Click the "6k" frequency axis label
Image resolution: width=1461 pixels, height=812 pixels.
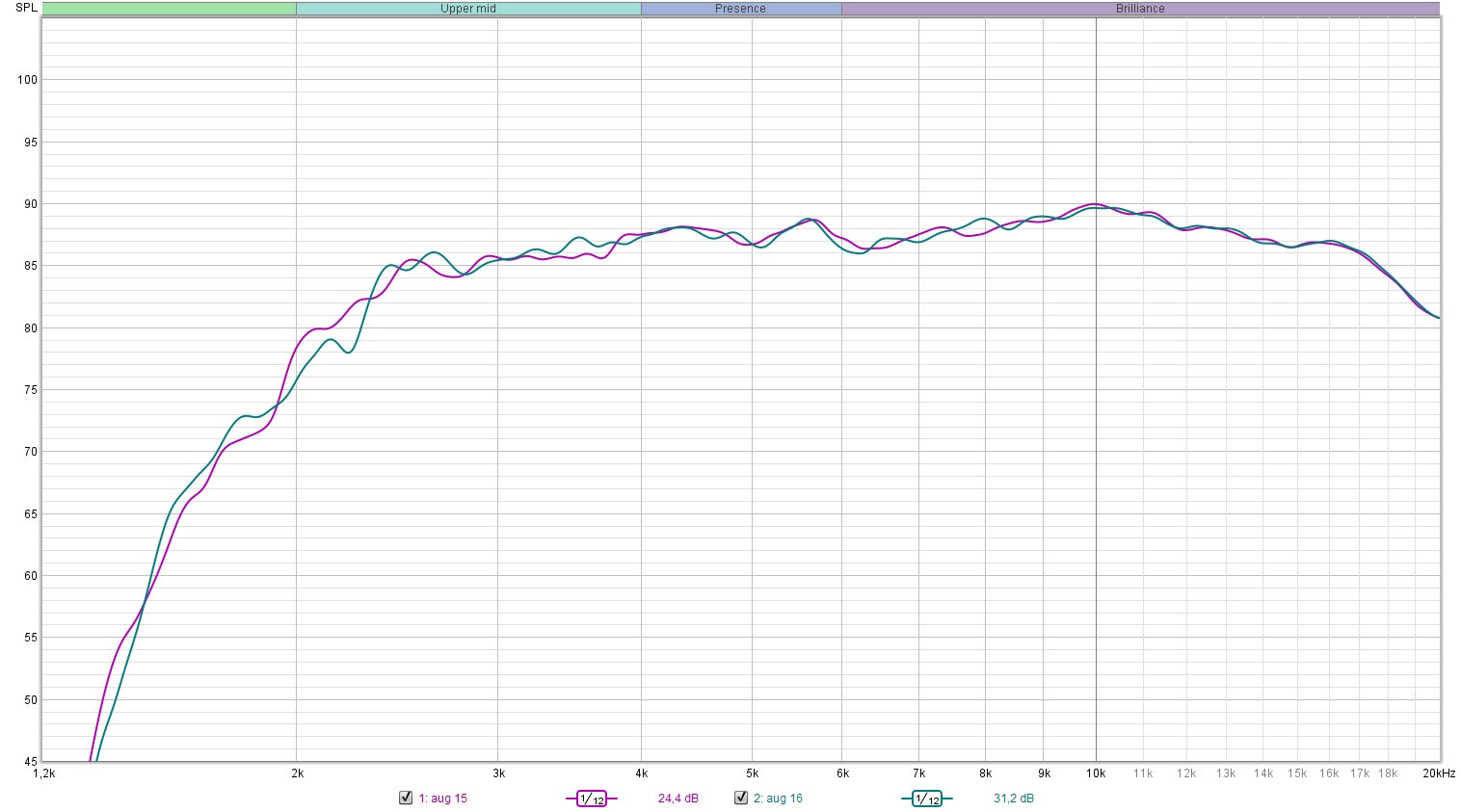(842, 773)
